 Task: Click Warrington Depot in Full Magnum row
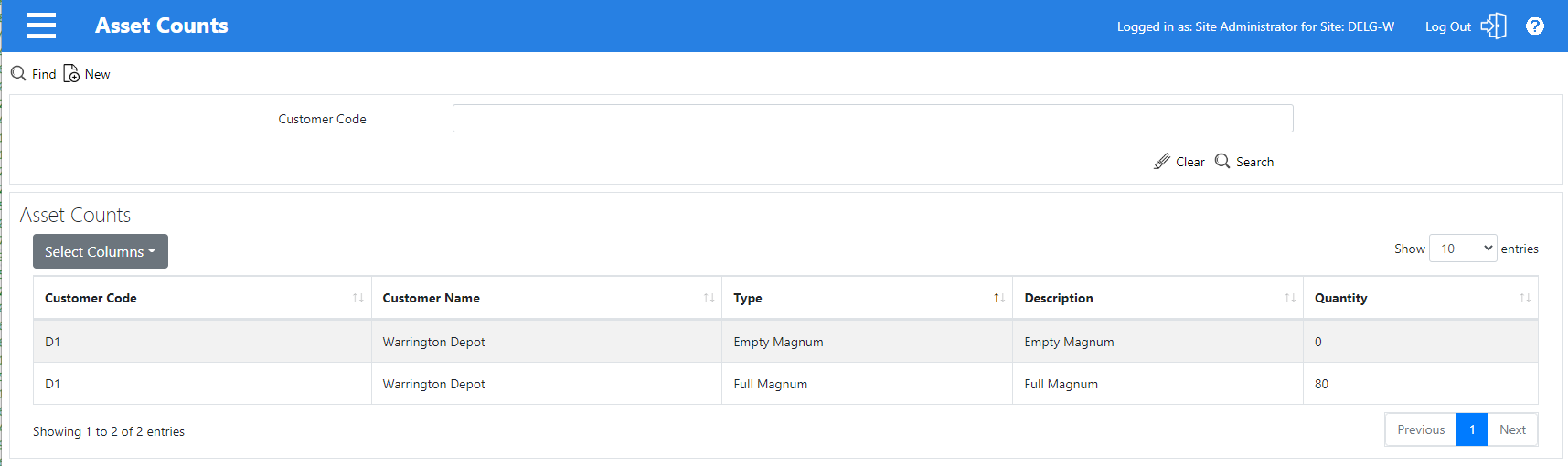click(433, 384)
